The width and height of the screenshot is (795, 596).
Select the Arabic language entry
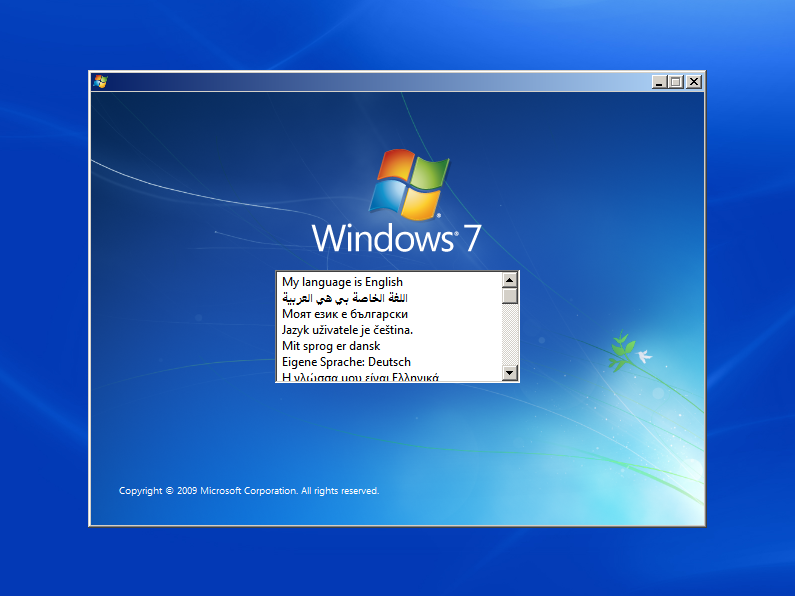pos(389,298)
